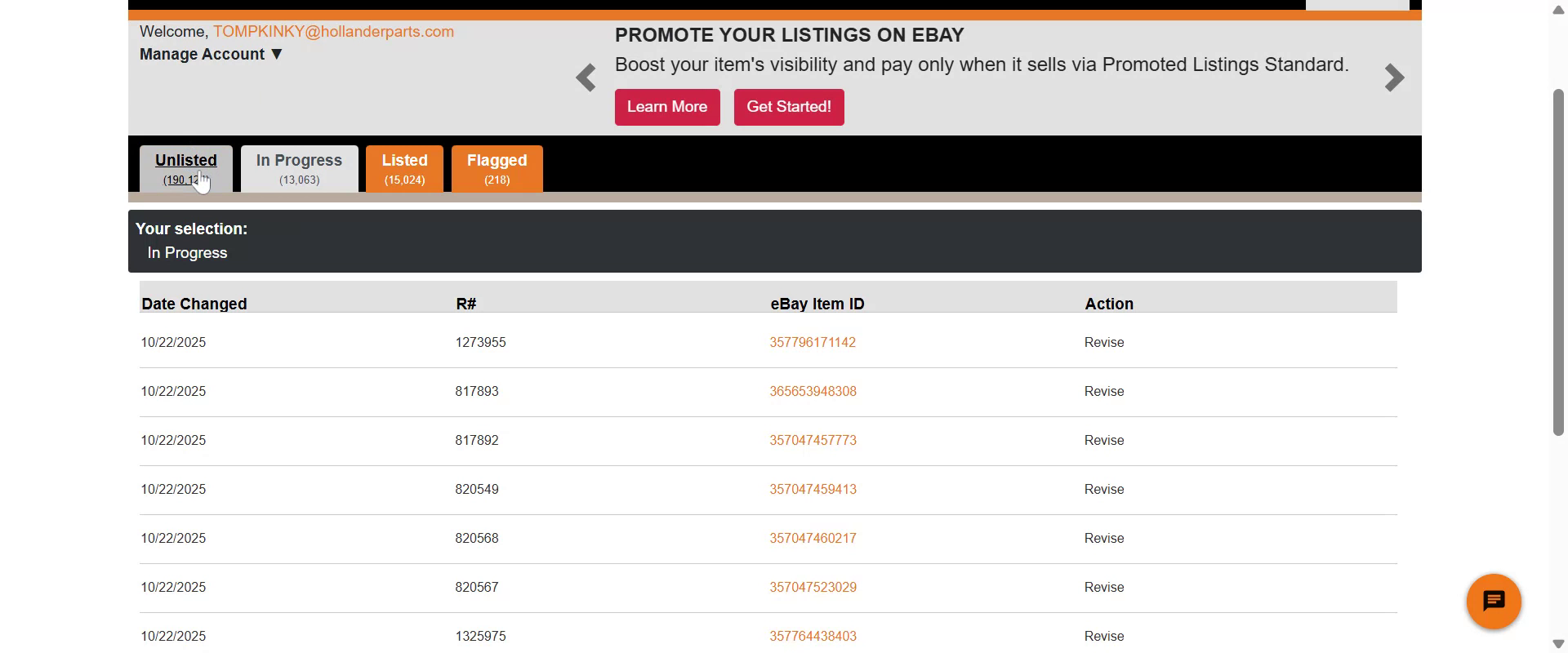Viewport: 1568px width, 653px height.
Task: Click the previous banner arrow icon
Action: click(x=586, y=78)
